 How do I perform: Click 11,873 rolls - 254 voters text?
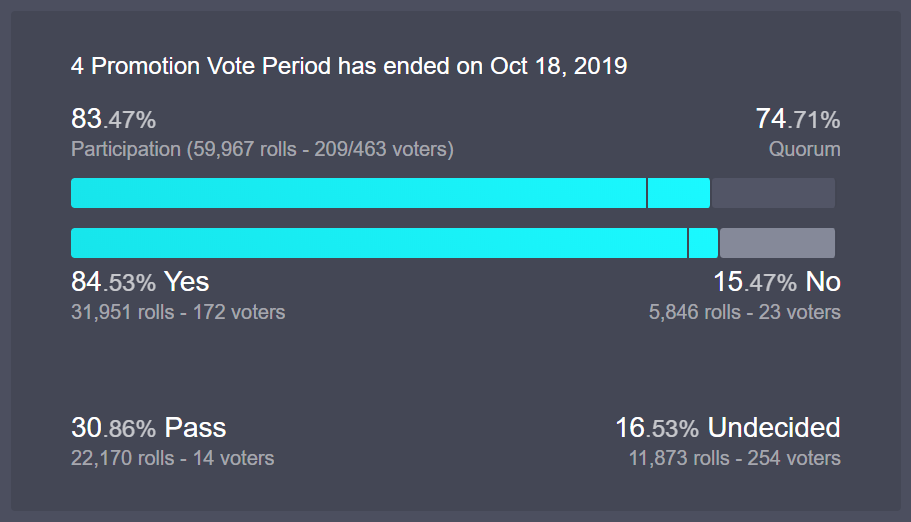coord(735,458)
